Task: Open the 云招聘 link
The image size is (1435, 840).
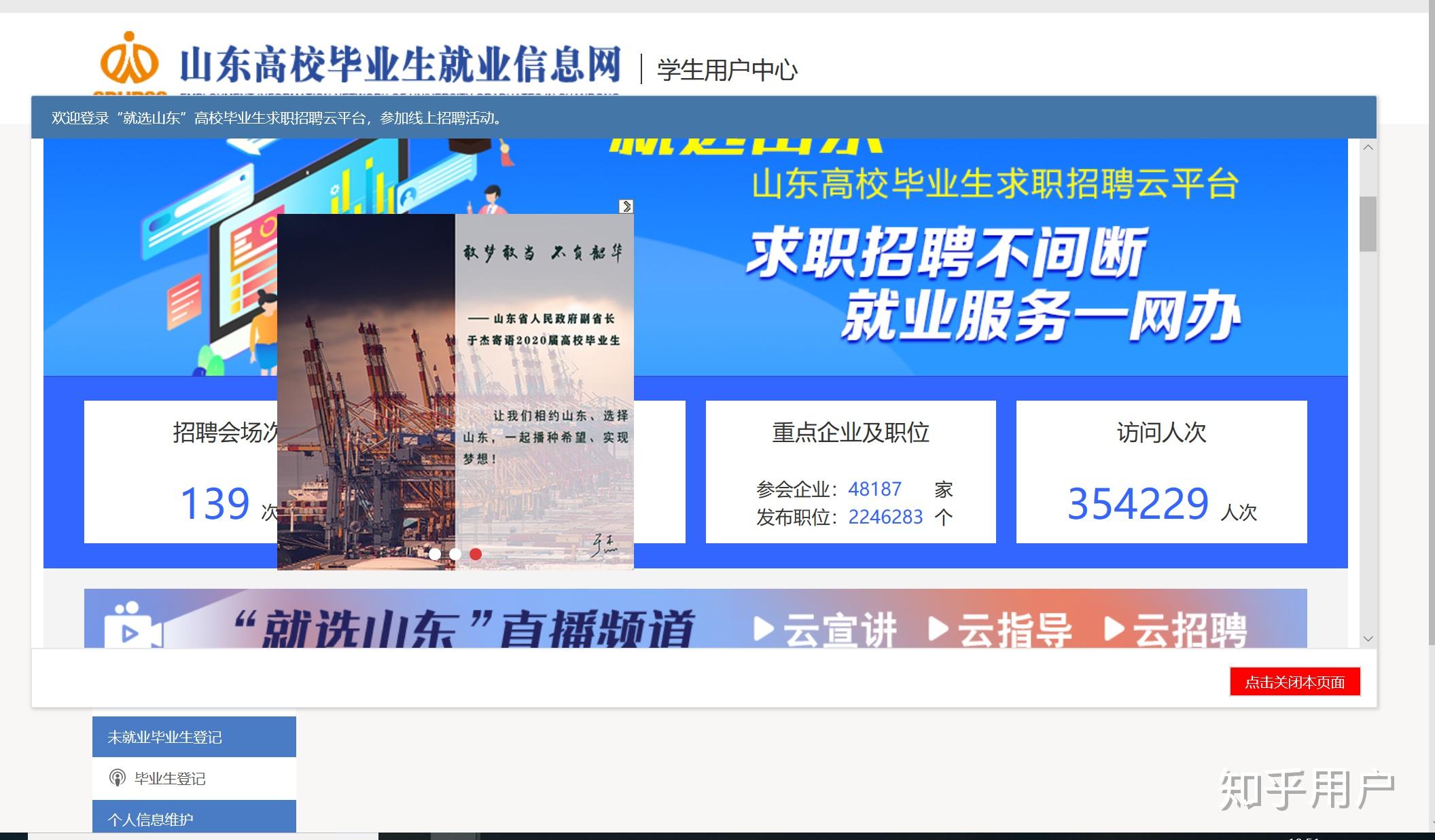Action: click(1176, 629)
